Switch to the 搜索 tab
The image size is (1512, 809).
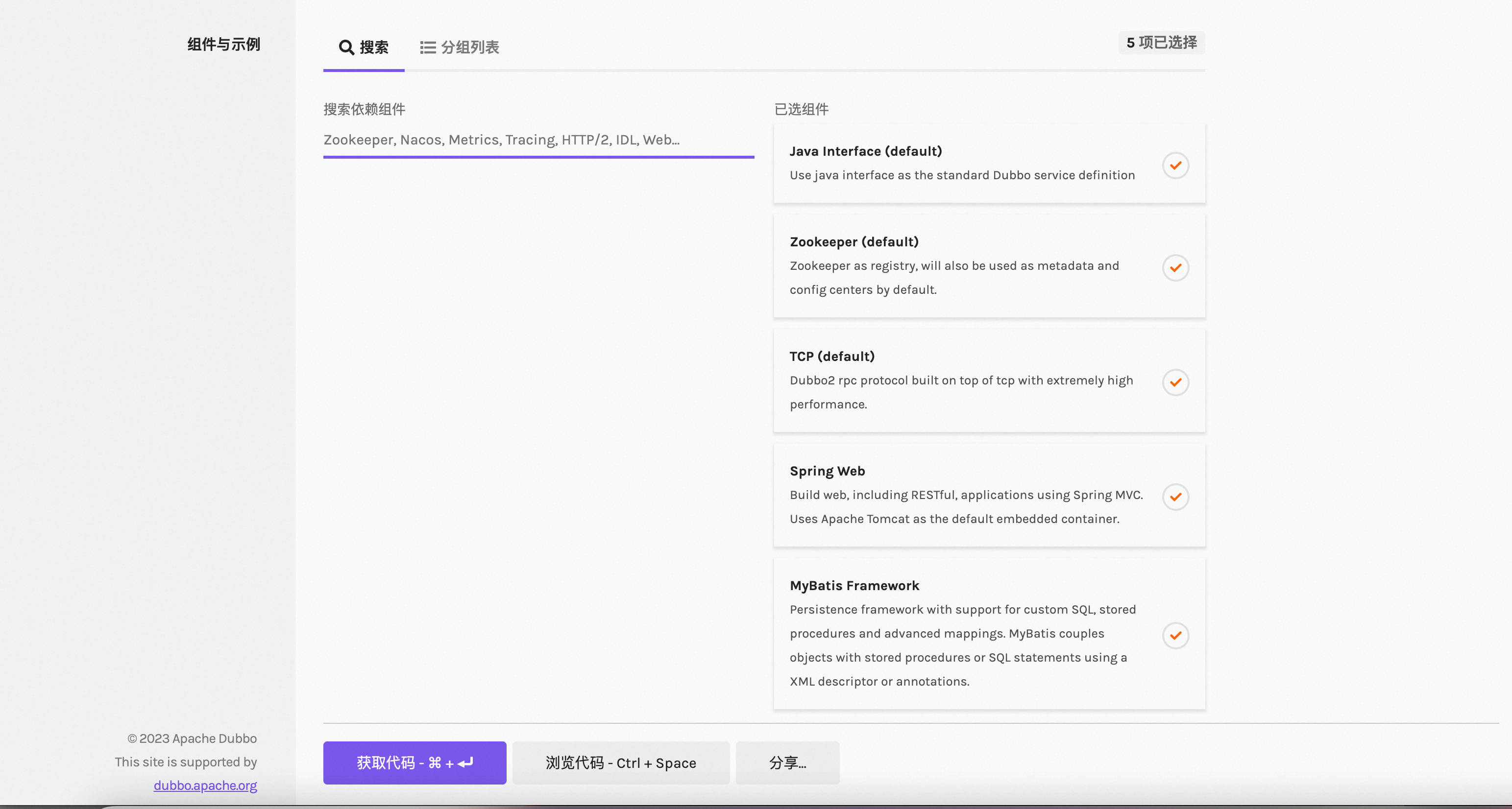(373, 47)
